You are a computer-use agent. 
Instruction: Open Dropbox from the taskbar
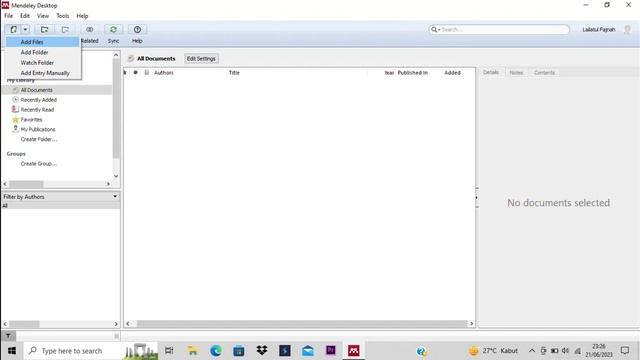[x=262, y=351]
